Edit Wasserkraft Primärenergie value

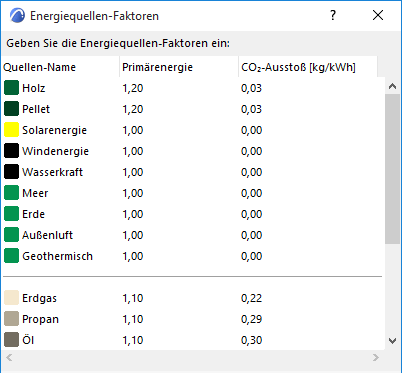coord(133,172)
